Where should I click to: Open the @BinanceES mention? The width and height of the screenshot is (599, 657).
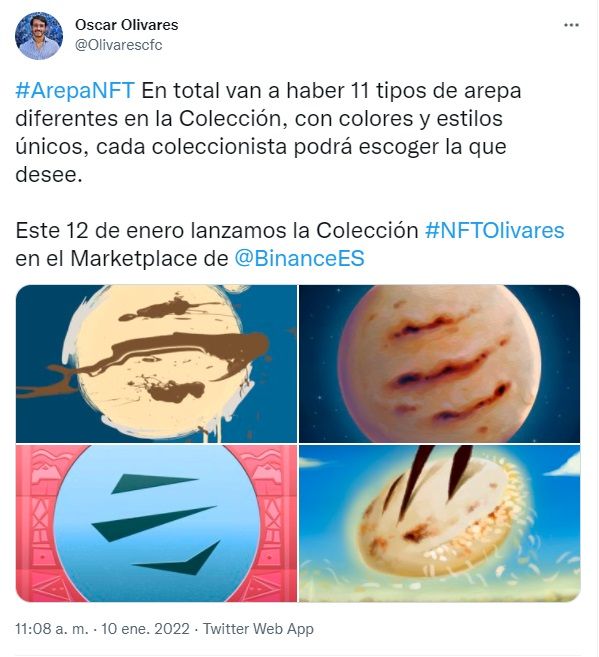[299, 258]
